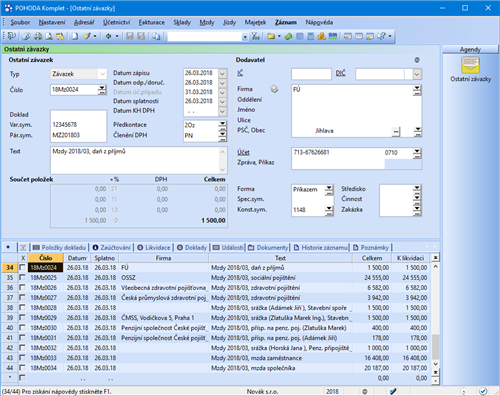This screenshot has width=500, height=396.
Task: Click the dot icon at the start of the tab row
Action: 8,247
